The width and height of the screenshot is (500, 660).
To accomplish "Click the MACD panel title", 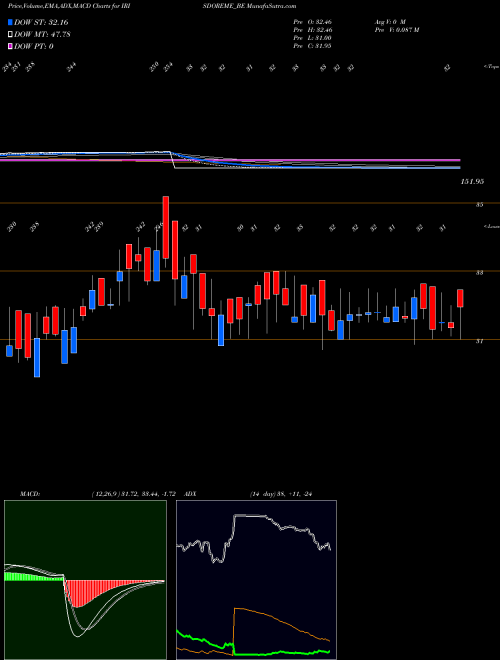I will [30, 493].
